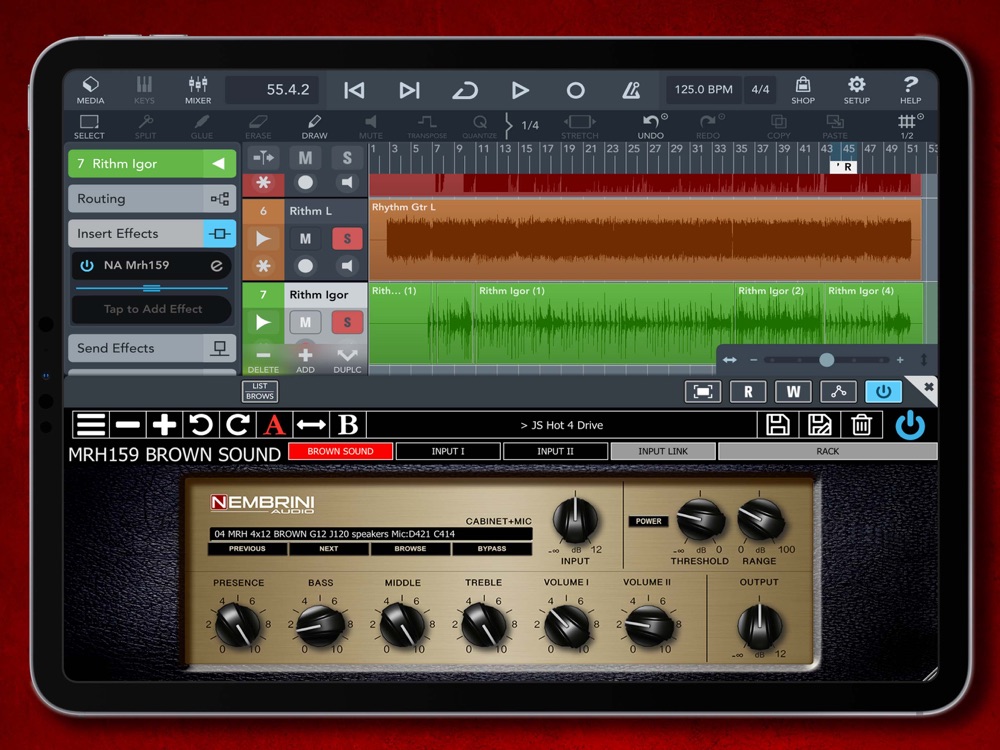Screen dimensions: 1000x750
Task: Add a new track
Action: 305,360
